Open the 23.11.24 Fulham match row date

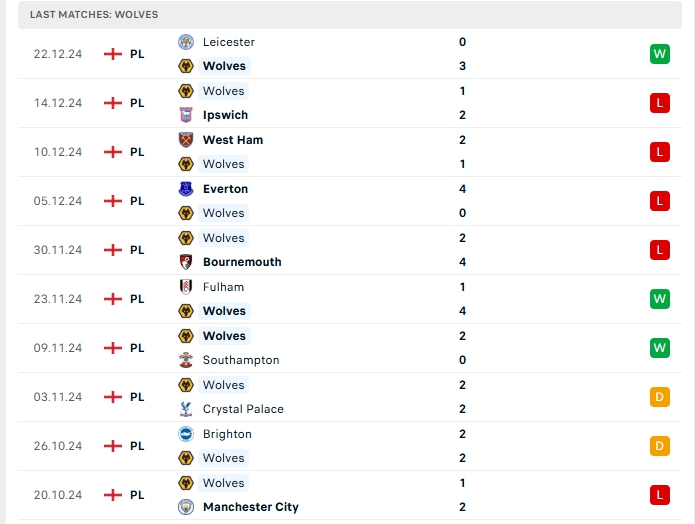57,299
